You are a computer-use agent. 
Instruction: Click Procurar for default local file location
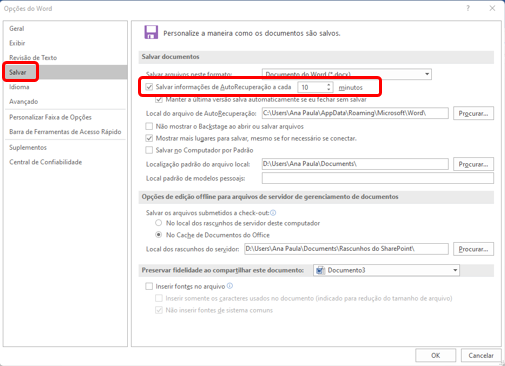tap(473, 164)
